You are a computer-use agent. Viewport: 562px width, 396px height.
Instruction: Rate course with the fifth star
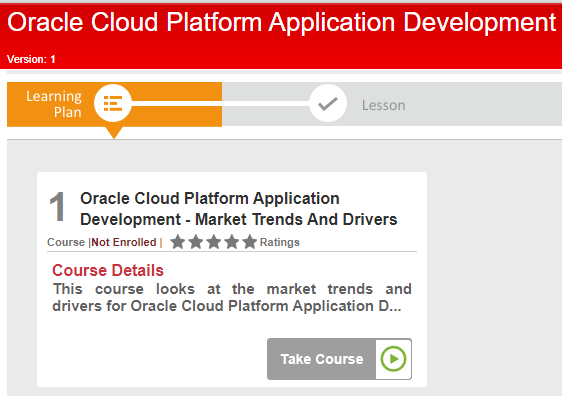click(249, 242)
